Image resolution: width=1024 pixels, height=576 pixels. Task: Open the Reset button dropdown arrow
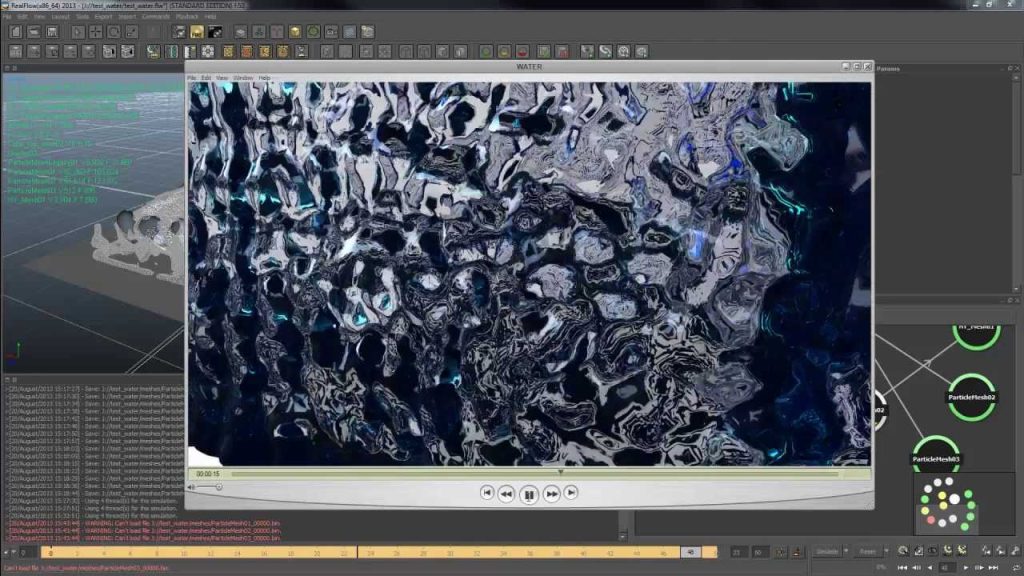886,552
